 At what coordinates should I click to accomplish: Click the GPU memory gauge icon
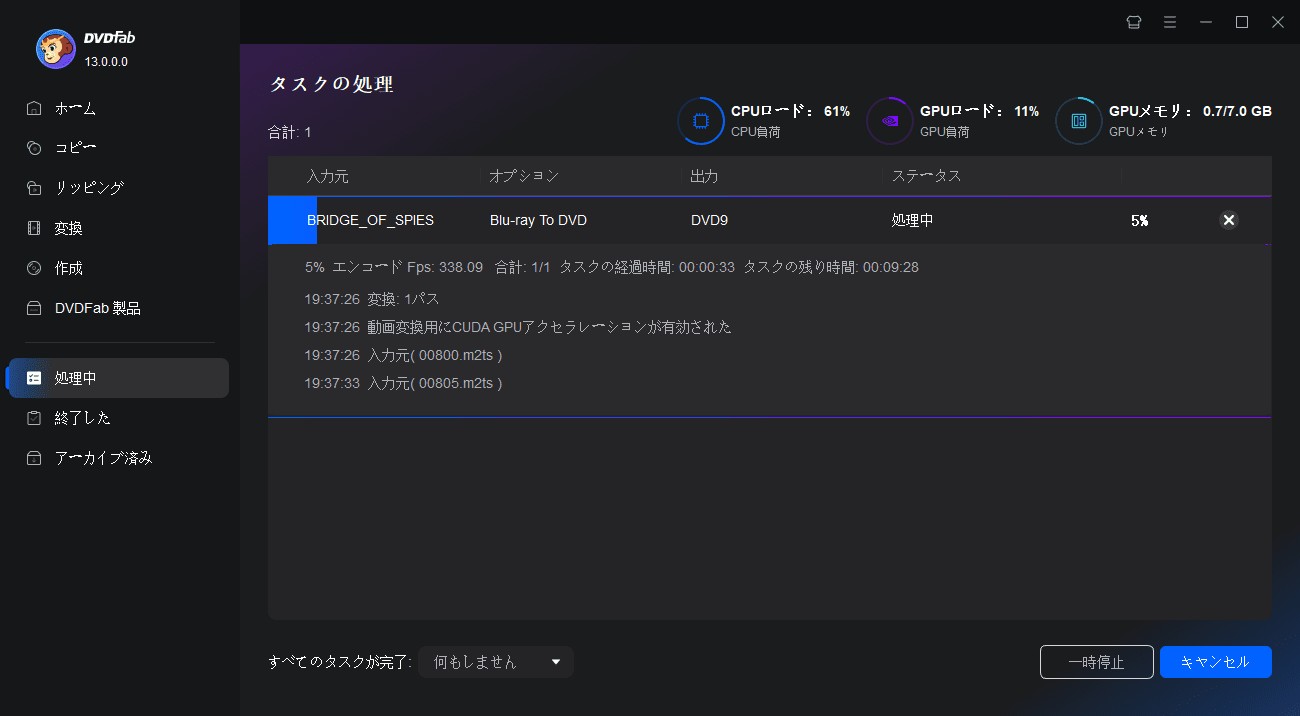[x=1079, y=121]
